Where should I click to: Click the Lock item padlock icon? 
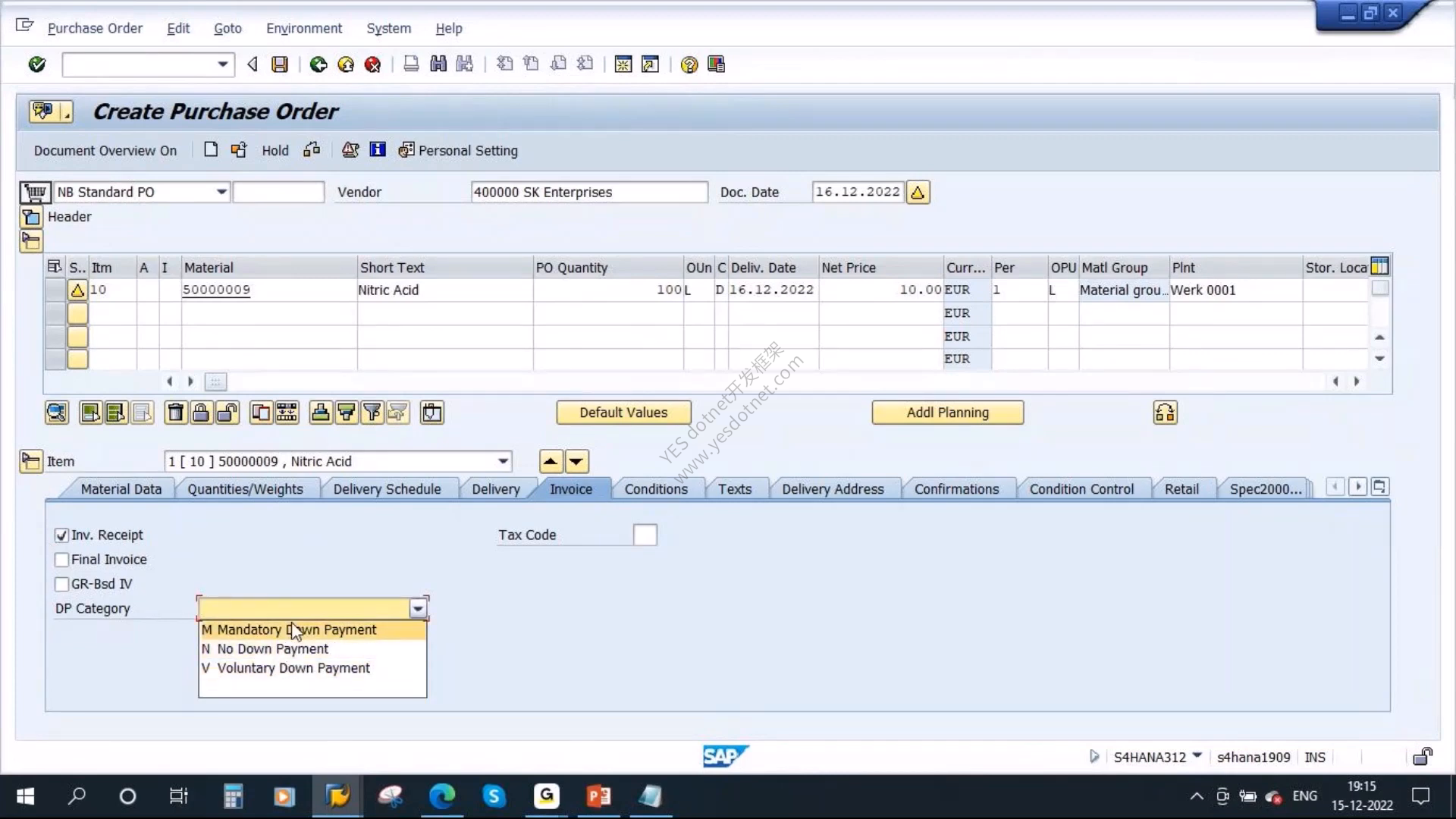click(201, 413)
